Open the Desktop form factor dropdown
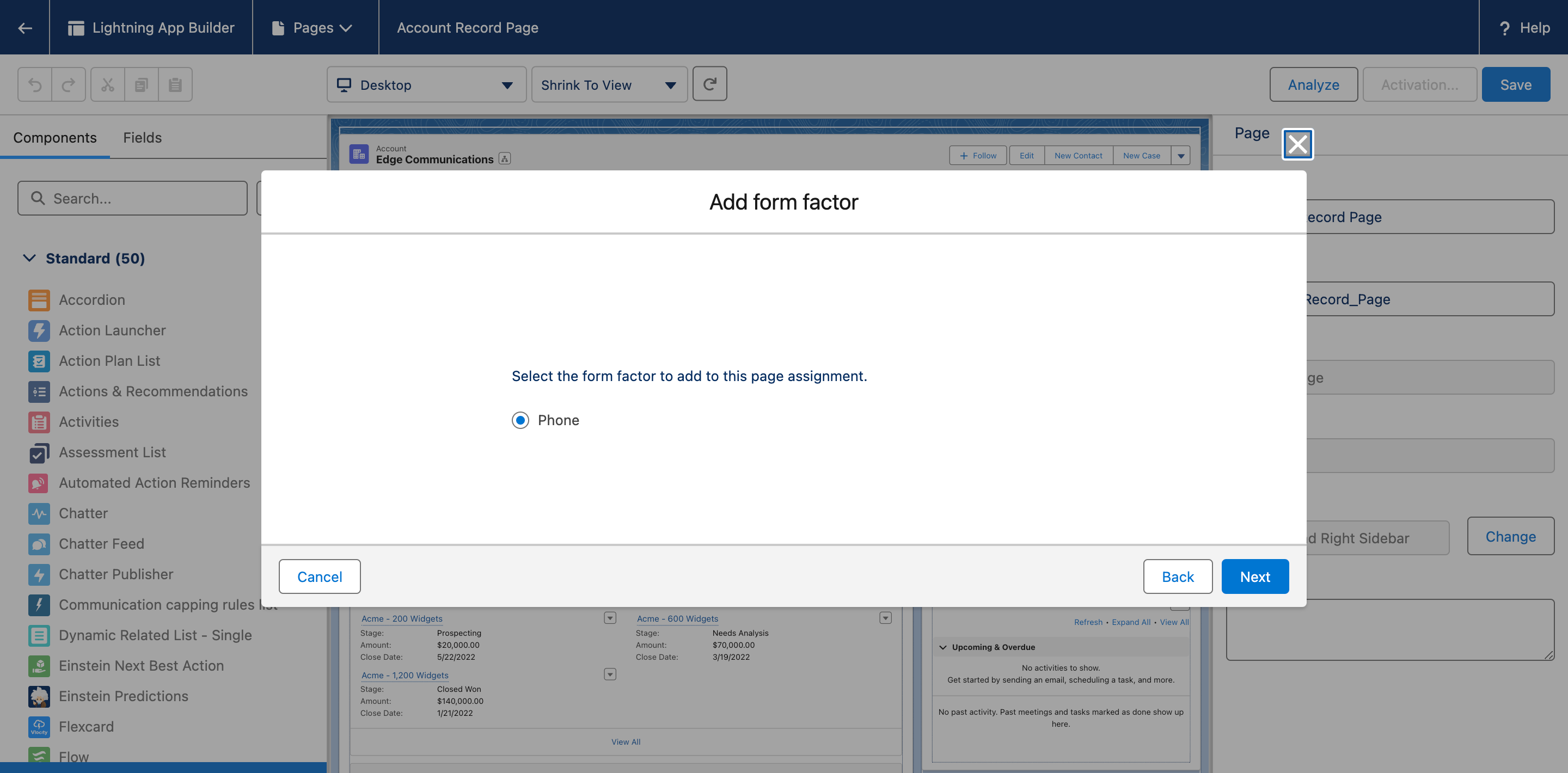Screen dimensions: 1568x773 (x=426, y=84)
